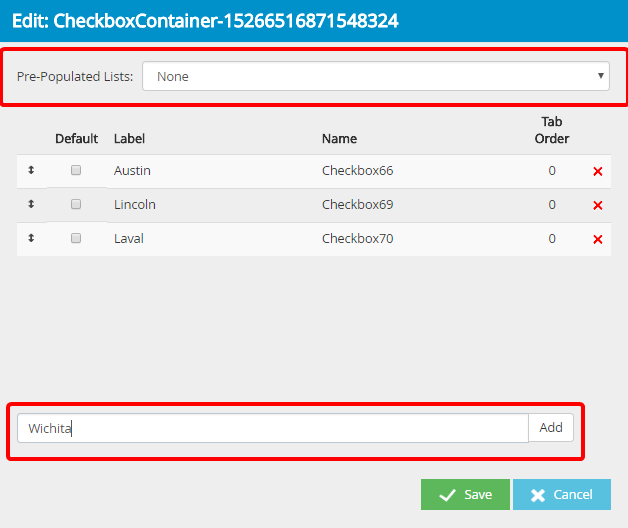
Task: Click the reorder handle for Austin row
Action: click(x=31, y=171)
